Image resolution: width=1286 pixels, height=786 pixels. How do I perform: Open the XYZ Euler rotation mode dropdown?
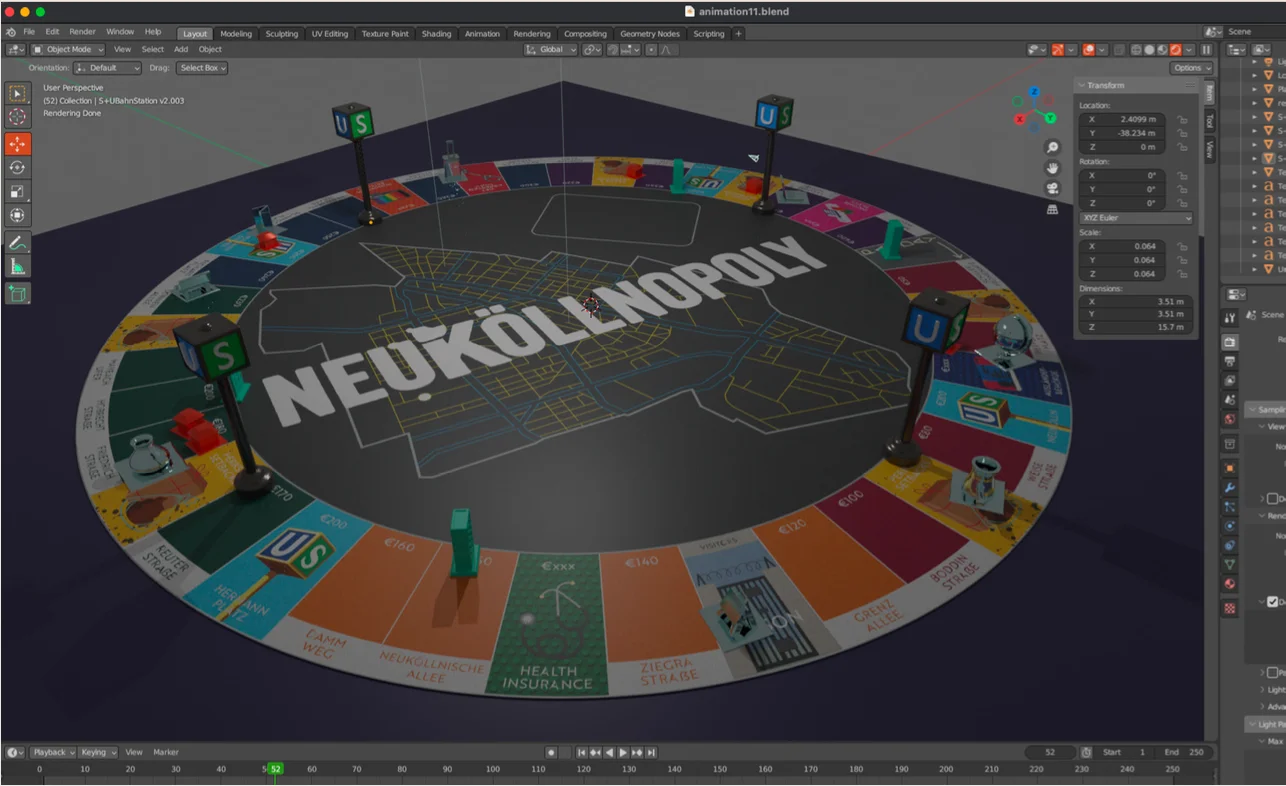pos(1136,218)
